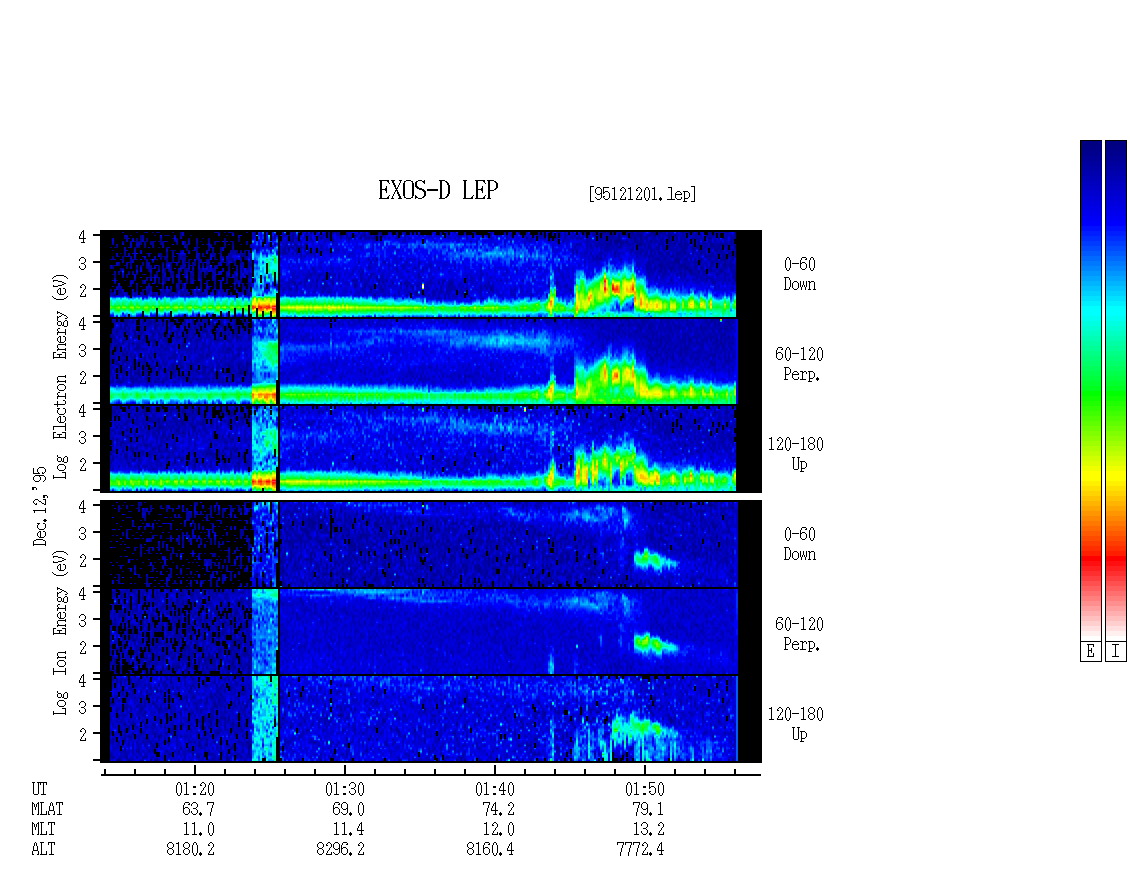
Task: Select altitude value 7772.4
Action: (x=640, y=849)
